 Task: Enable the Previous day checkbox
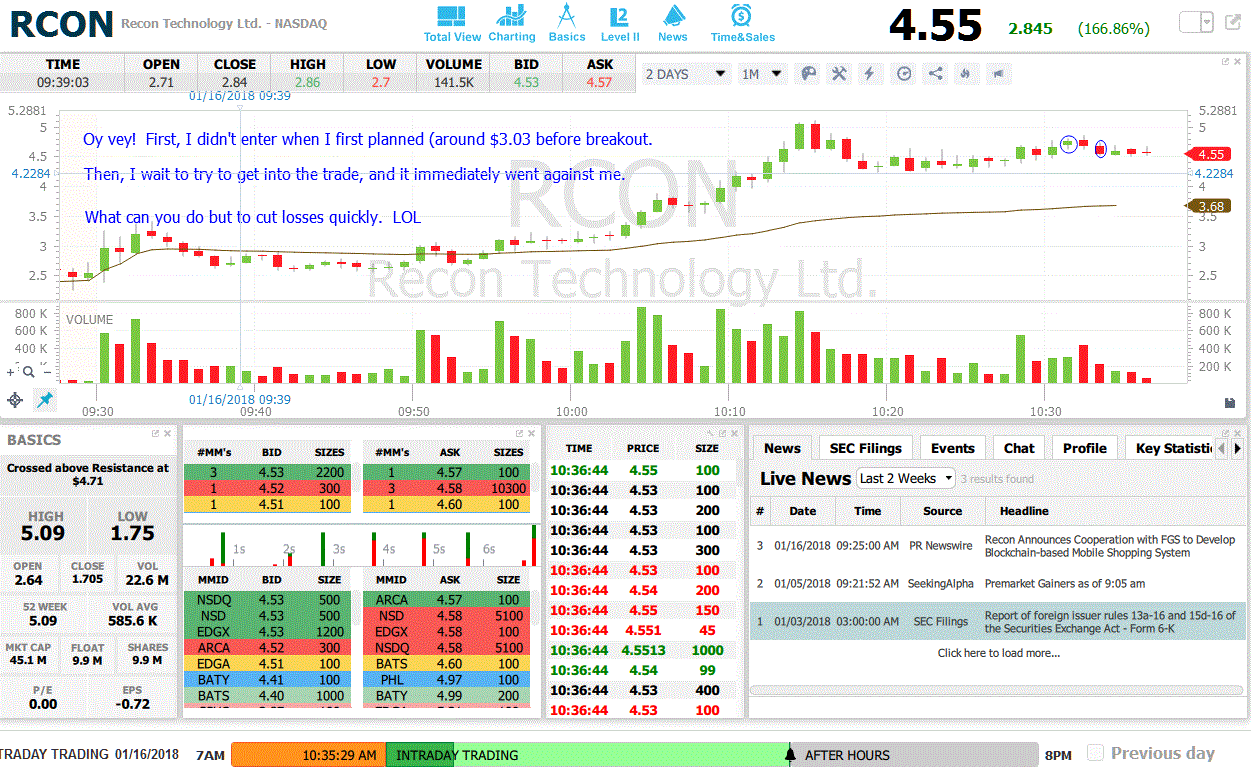(1095, 753)
